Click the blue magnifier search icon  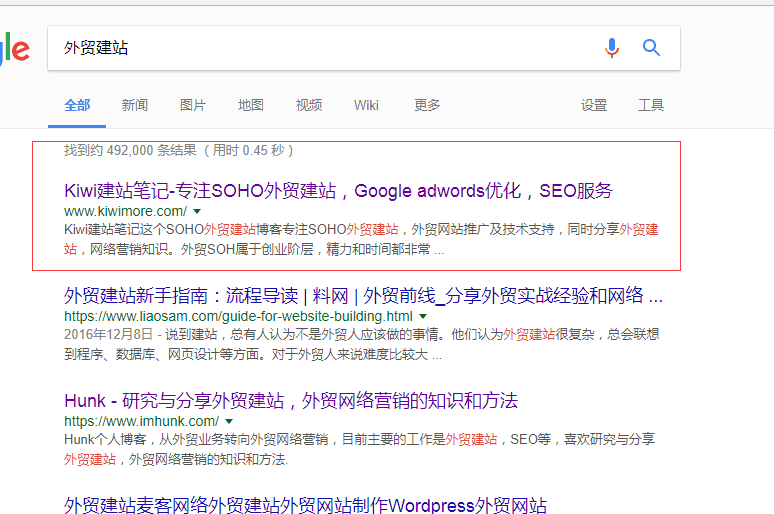[x=651, y=48]
